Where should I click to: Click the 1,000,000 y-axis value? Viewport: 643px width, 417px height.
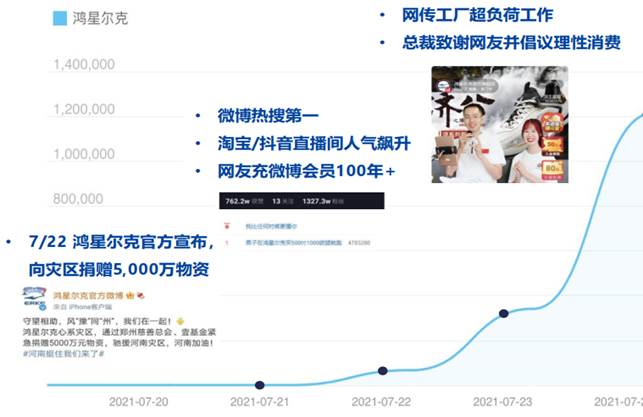point(84,154)
